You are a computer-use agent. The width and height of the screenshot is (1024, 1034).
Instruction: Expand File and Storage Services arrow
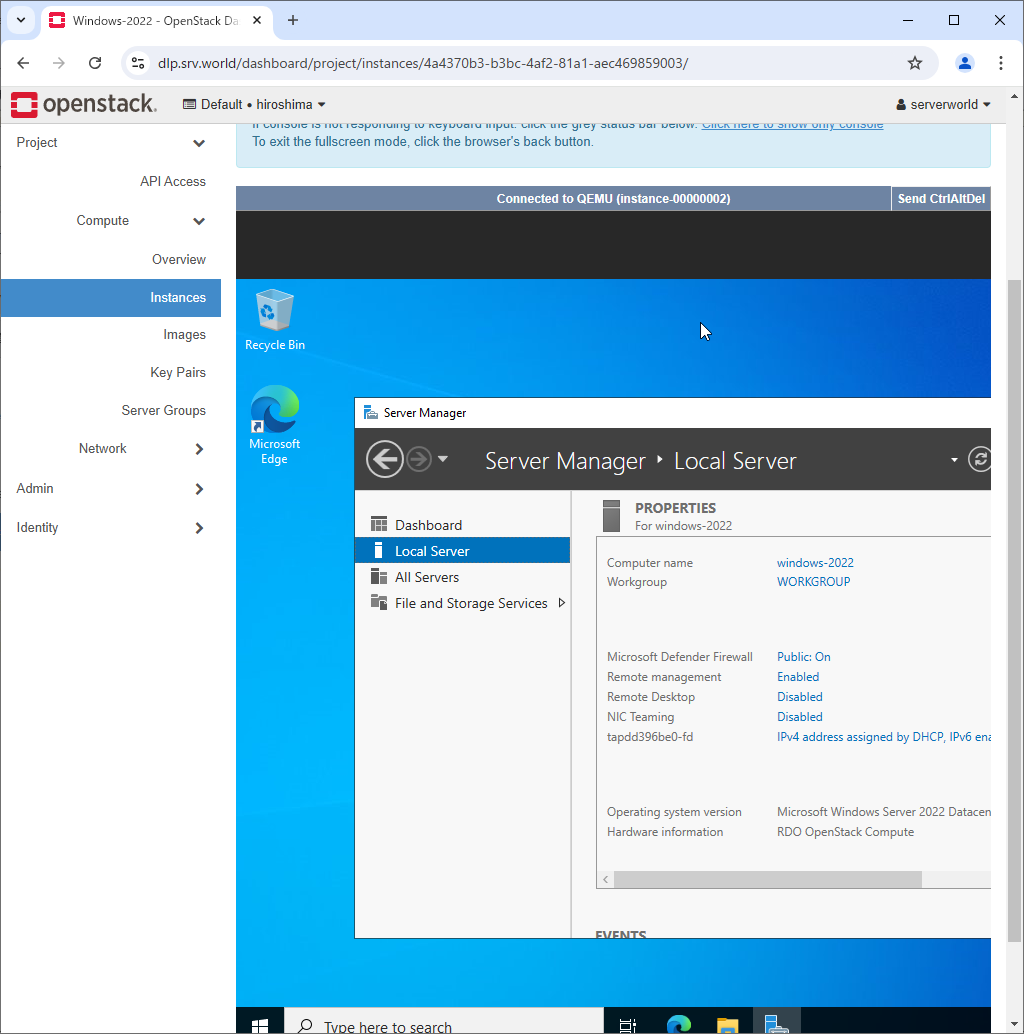pos(562,603)
